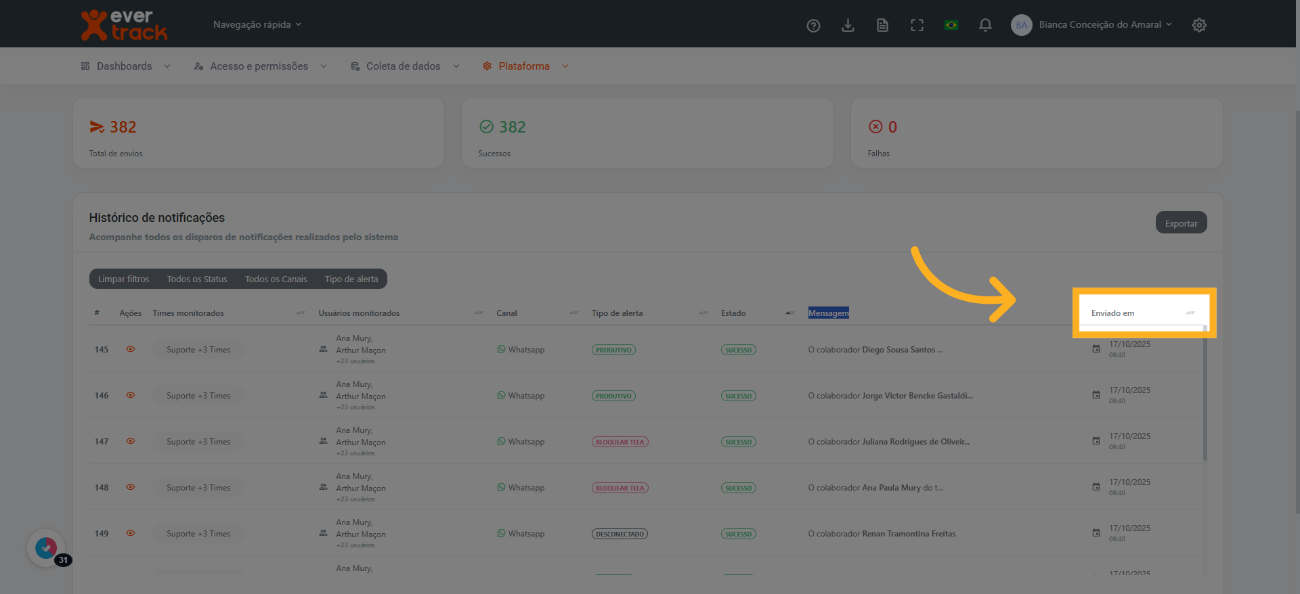This screenshot has width=1300, height=594.
Task: Expand Navegação rápida dropdown
Action: tap(256, 24)
